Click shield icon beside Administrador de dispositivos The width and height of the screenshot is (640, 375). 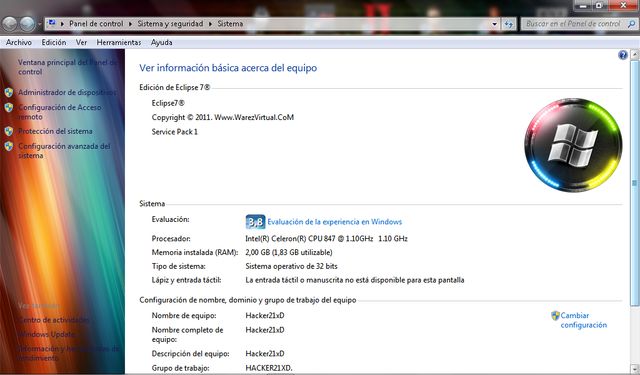click(x=9, y=93)
